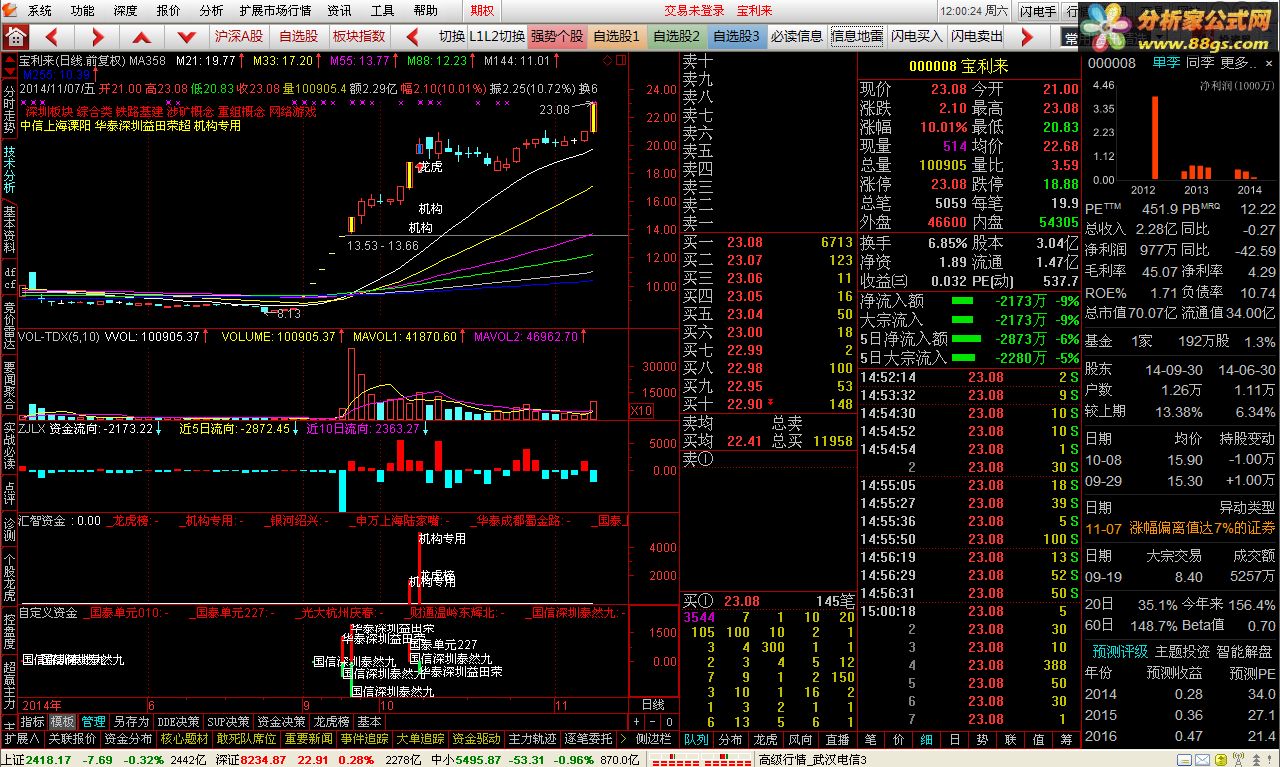Click the 沪深A股 toolbar button
The height and width of the screenshot is (767, 1280).
pos(239,37)
